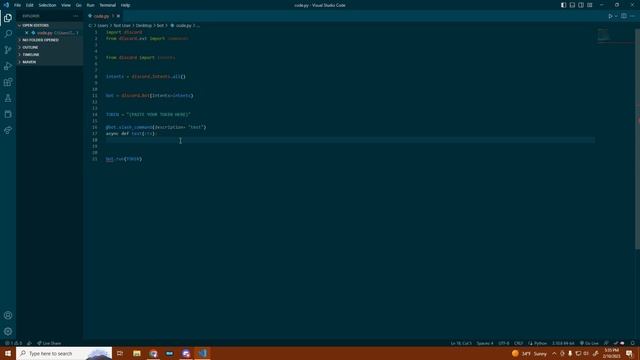Open the Source Control view
Image resolution: width=640 pixels, height=360 pixels.
(8, 50)
